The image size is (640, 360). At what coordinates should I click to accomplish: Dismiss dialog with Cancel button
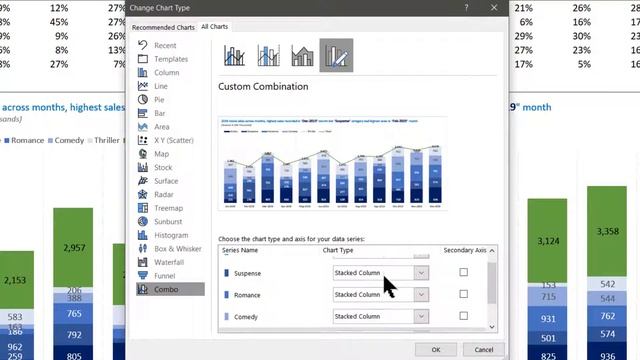484,349
